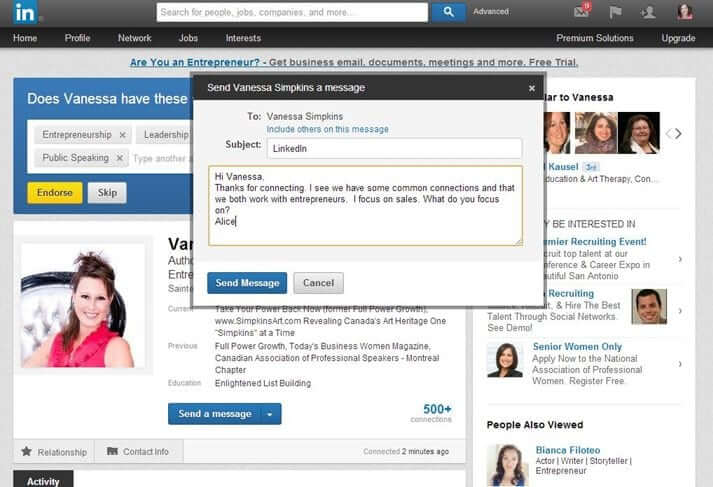Viewport: 713px width, 487px height.
Task: Click the LinkedIn logo icon
Action: 27,12
